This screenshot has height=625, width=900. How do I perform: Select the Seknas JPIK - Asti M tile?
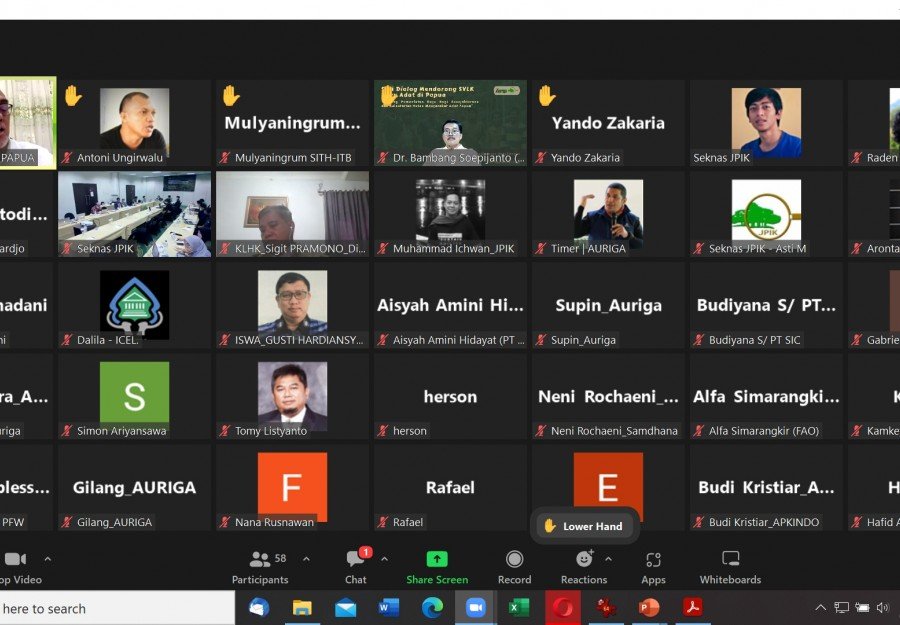[766, 214]
